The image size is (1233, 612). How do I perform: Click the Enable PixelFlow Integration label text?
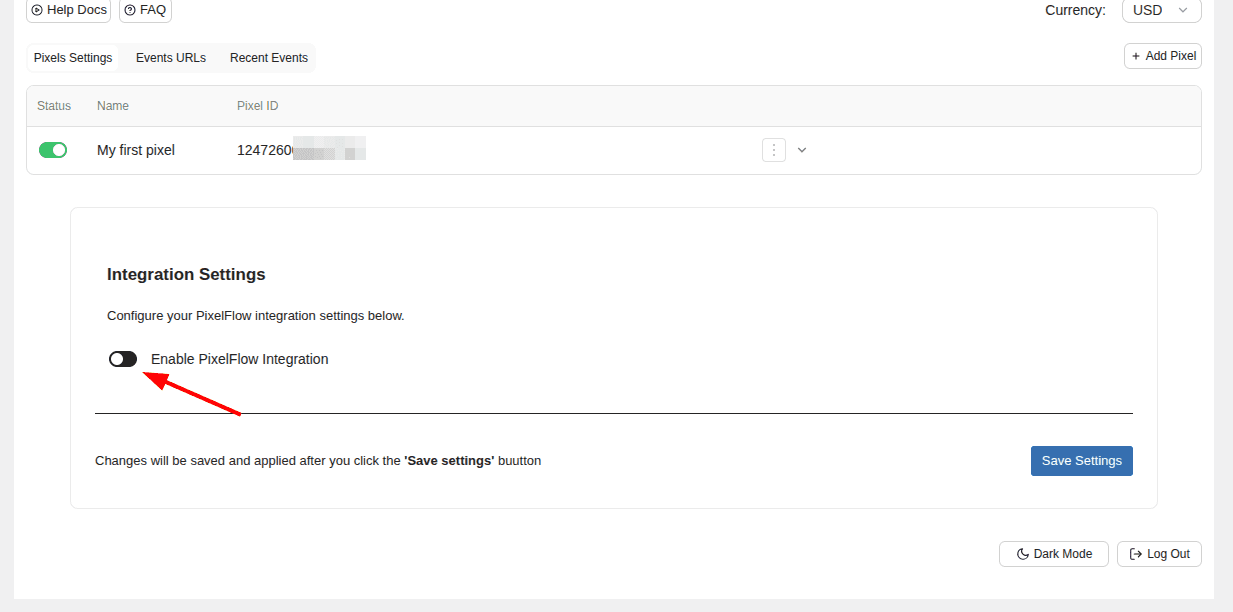(x=239, y=359)
